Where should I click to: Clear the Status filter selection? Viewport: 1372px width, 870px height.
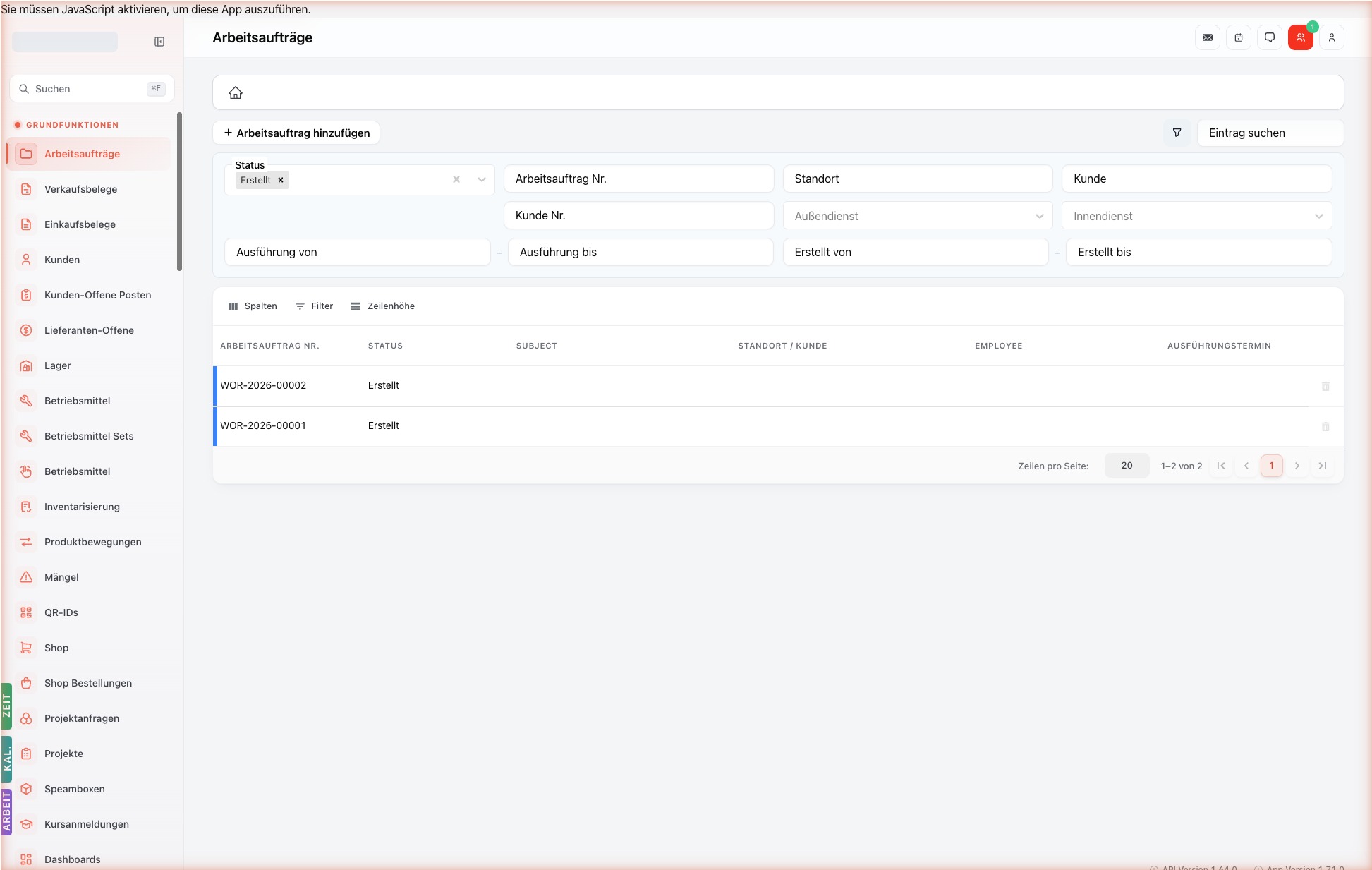(x=456, y=179)
